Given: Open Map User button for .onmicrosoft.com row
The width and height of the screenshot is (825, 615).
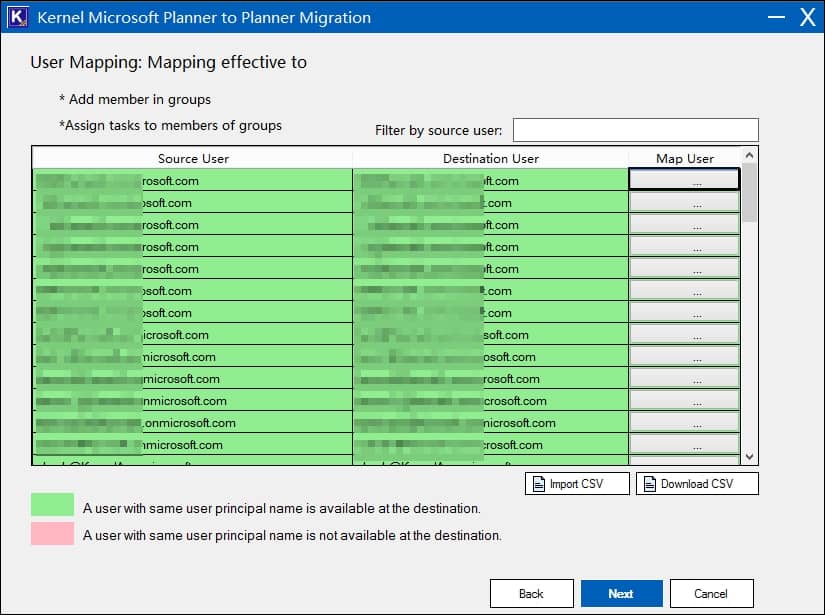Looking at the screenshot, I should (x=685, y=422).
